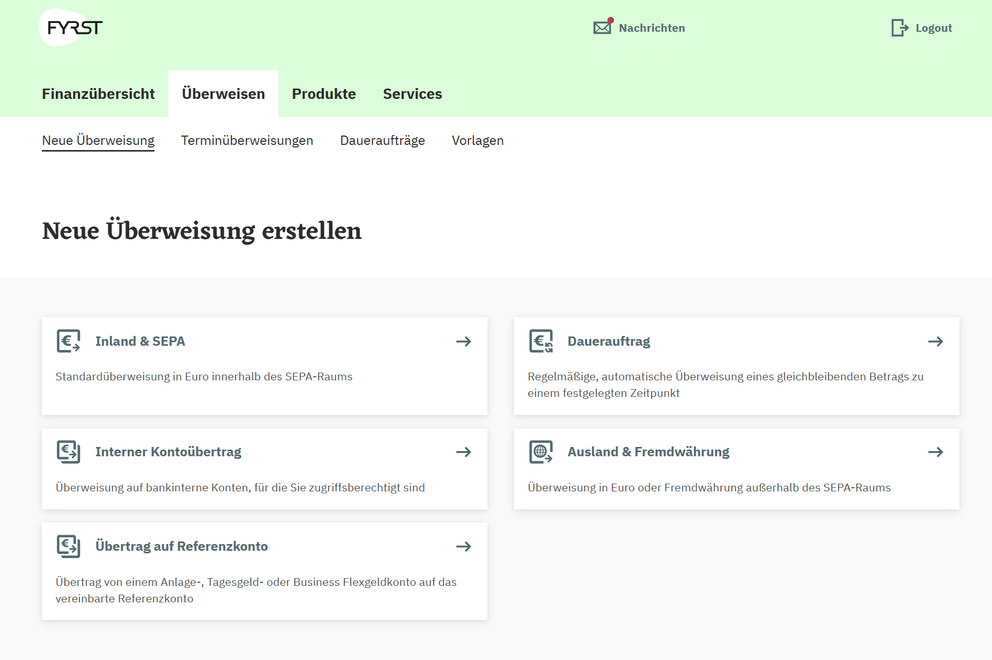Click the Übertrag auf Referenzkonto icon
The width and height of the screenshot is (992, 660).
[x=68, y=546]
